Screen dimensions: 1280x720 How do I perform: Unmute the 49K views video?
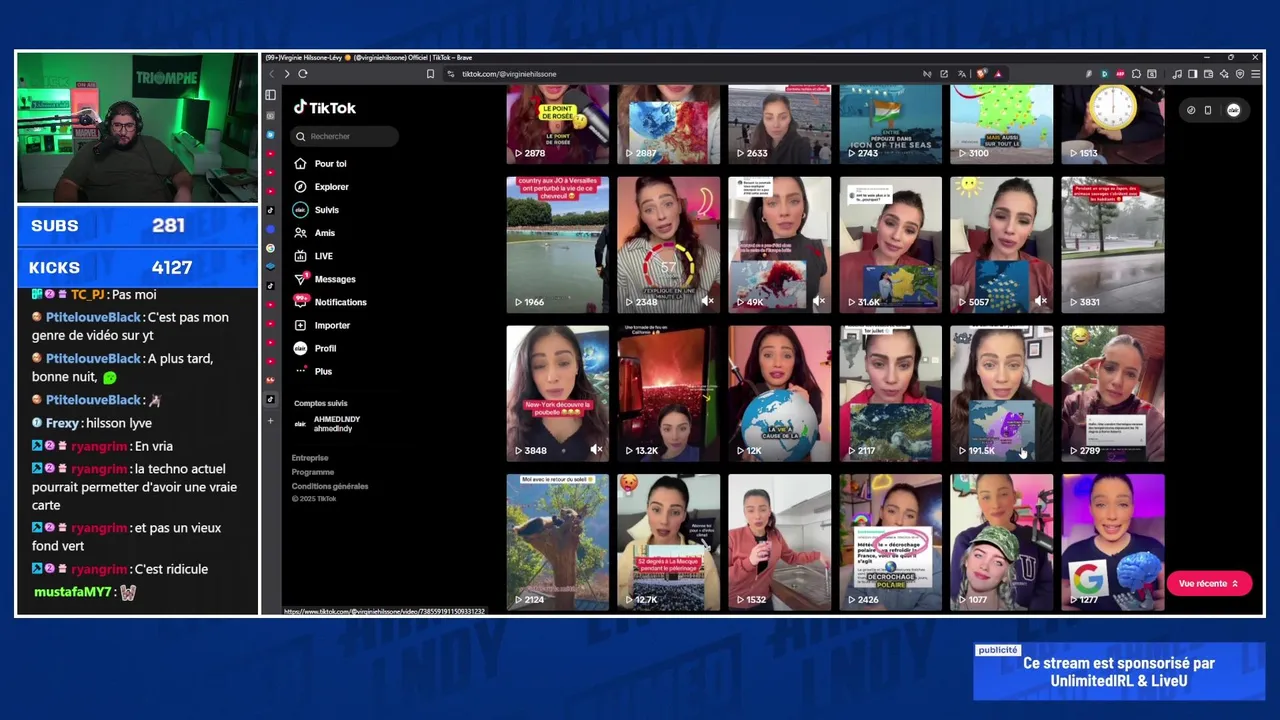818,301
